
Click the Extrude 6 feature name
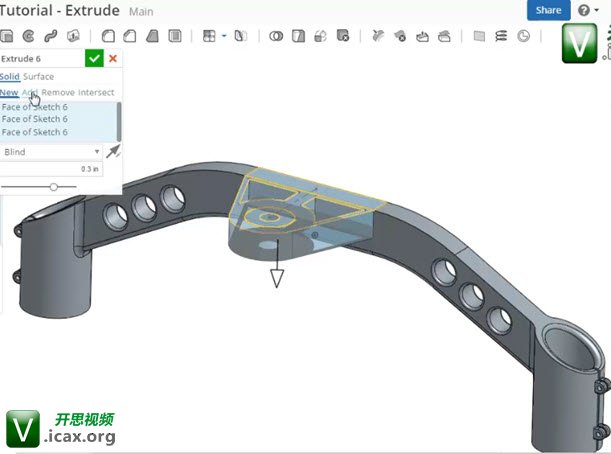[x=21, y=59]
